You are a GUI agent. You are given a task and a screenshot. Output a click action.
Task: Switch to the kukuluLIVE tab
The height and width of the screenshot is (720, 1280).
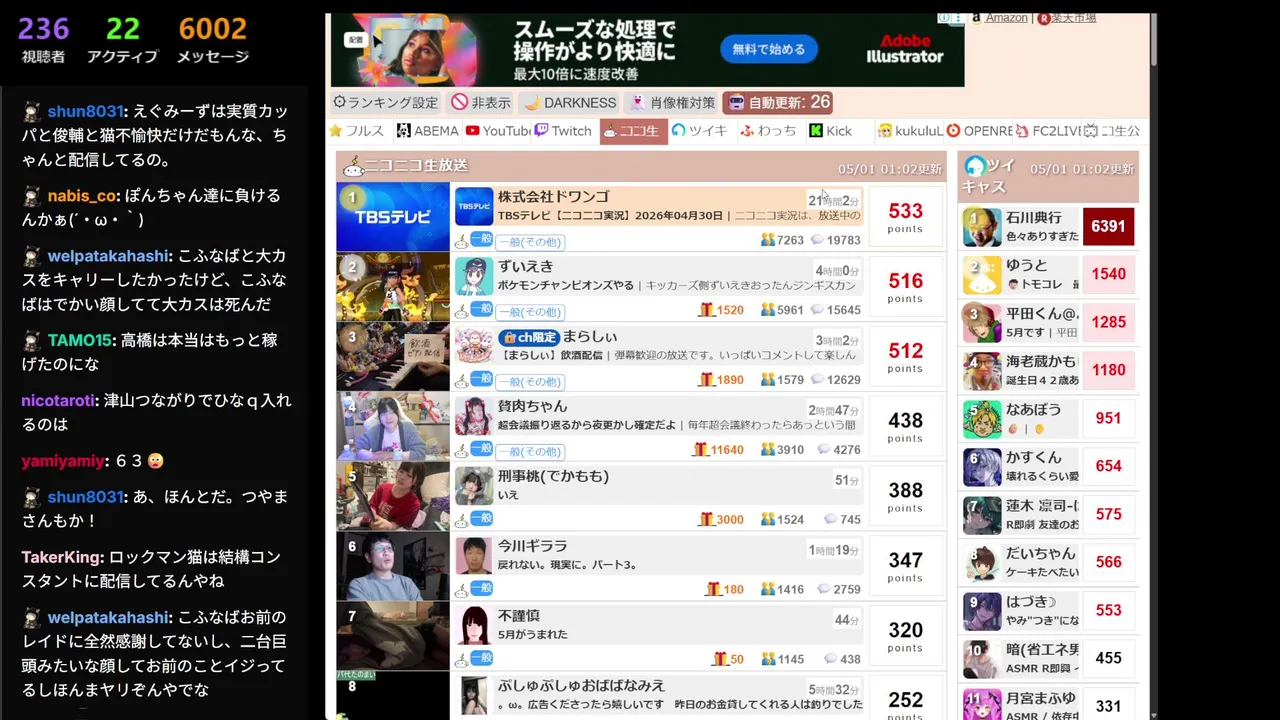pos(910,131)
